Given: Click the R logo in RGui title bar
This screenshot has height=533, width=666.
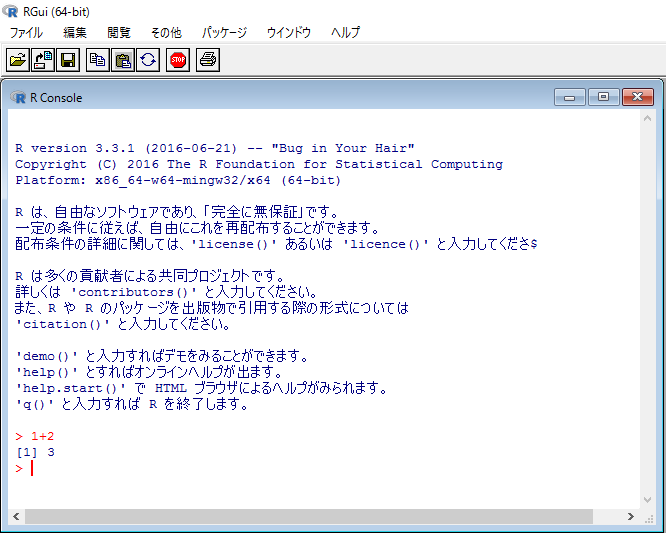Looking at the screenshot, I should (10, 11).
